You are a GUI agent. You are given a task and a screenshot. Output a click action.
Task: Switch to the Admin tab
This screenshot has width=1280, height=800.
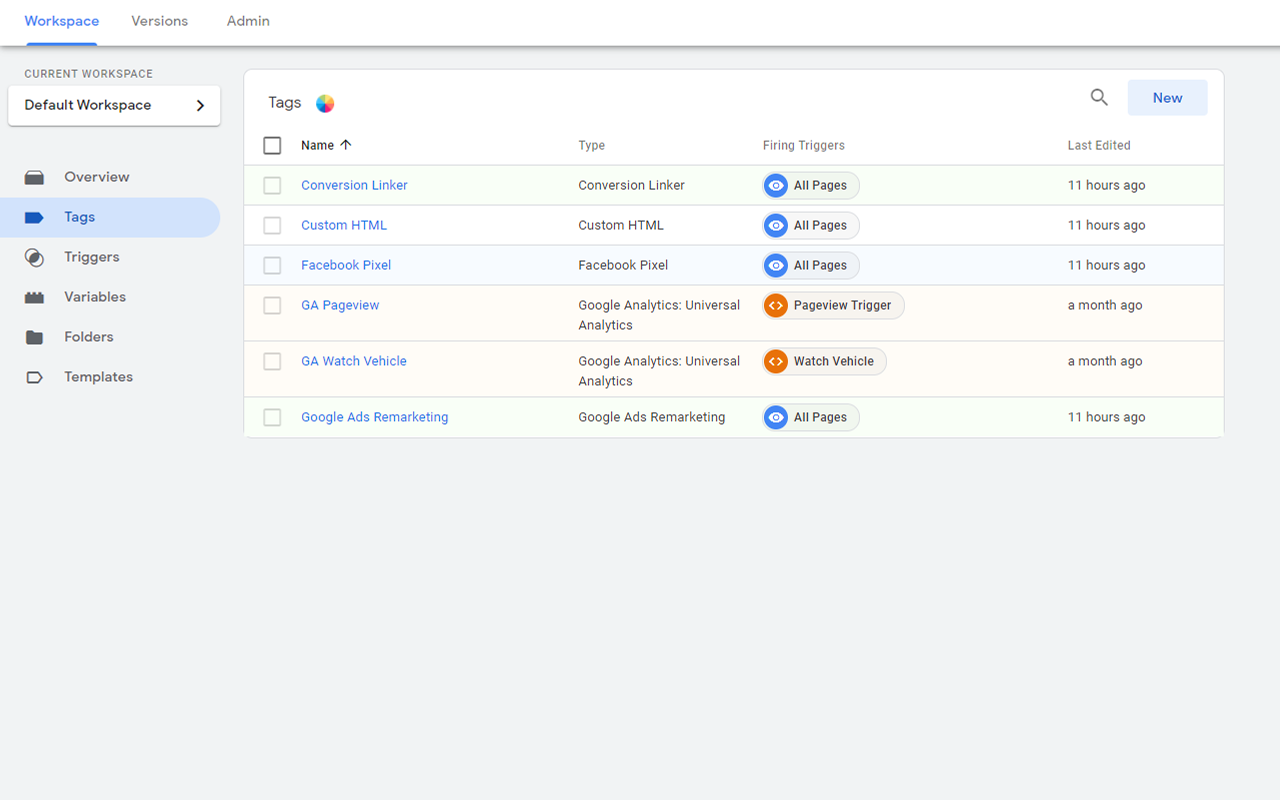(x=248, y=21)
